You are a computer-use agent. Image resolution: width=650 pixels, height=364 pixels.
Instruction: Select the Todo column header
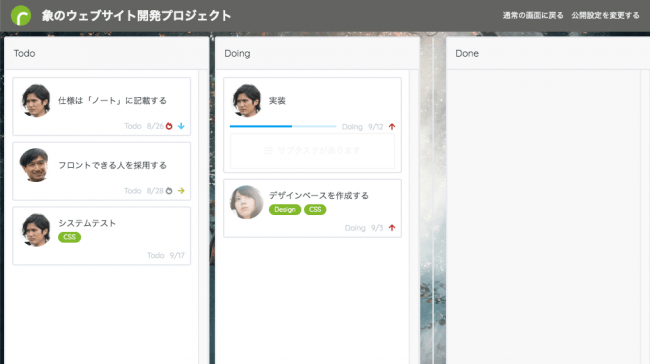107,53
